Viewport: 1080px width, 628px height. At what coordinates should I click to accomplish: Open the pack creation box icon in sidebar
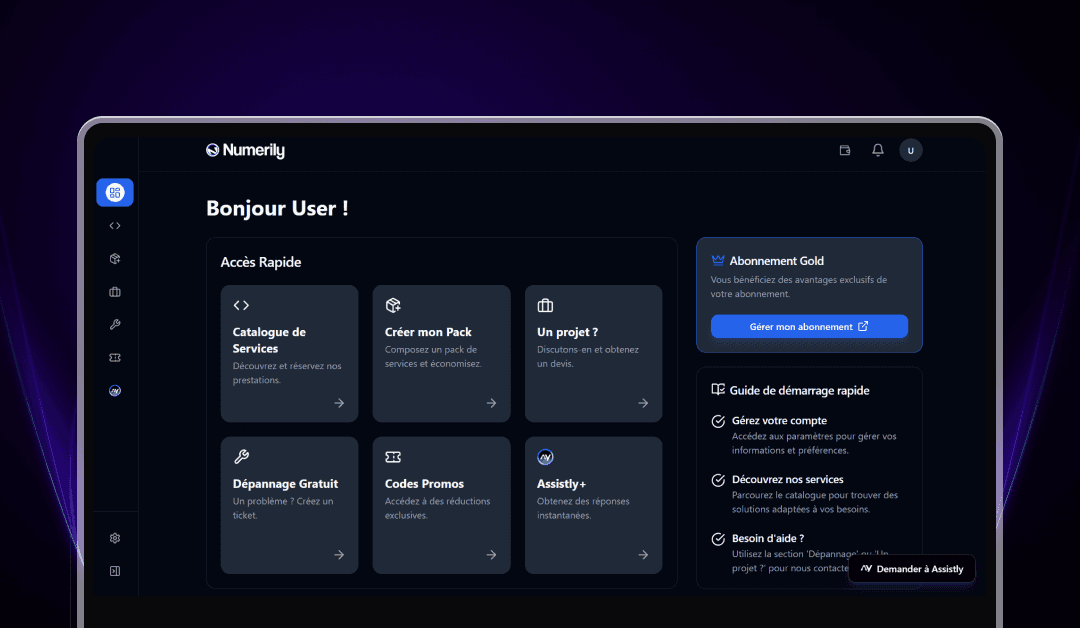click(x=115, y=259)
